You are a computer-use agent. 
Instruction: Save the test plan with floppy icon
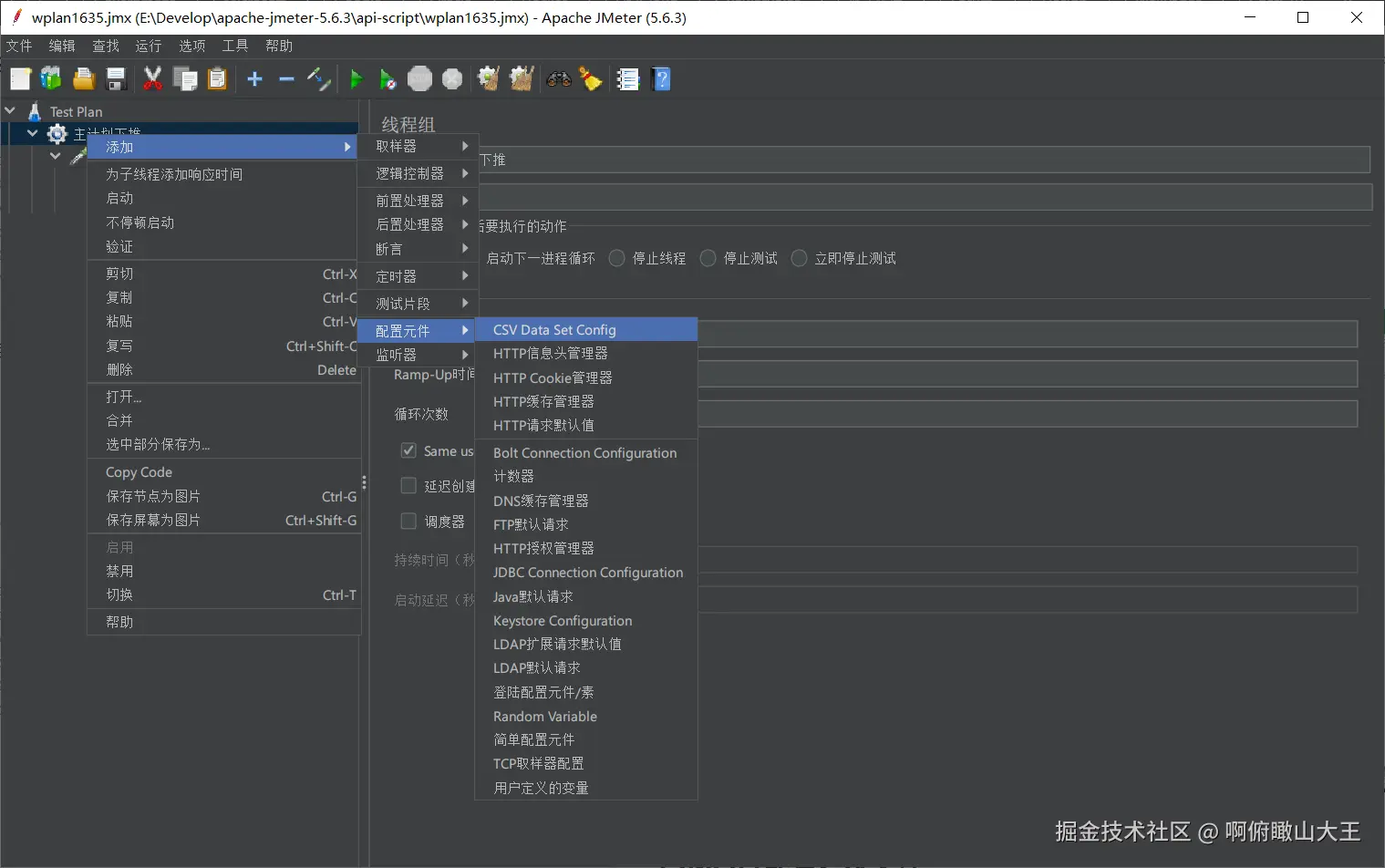tap(116, 79)
